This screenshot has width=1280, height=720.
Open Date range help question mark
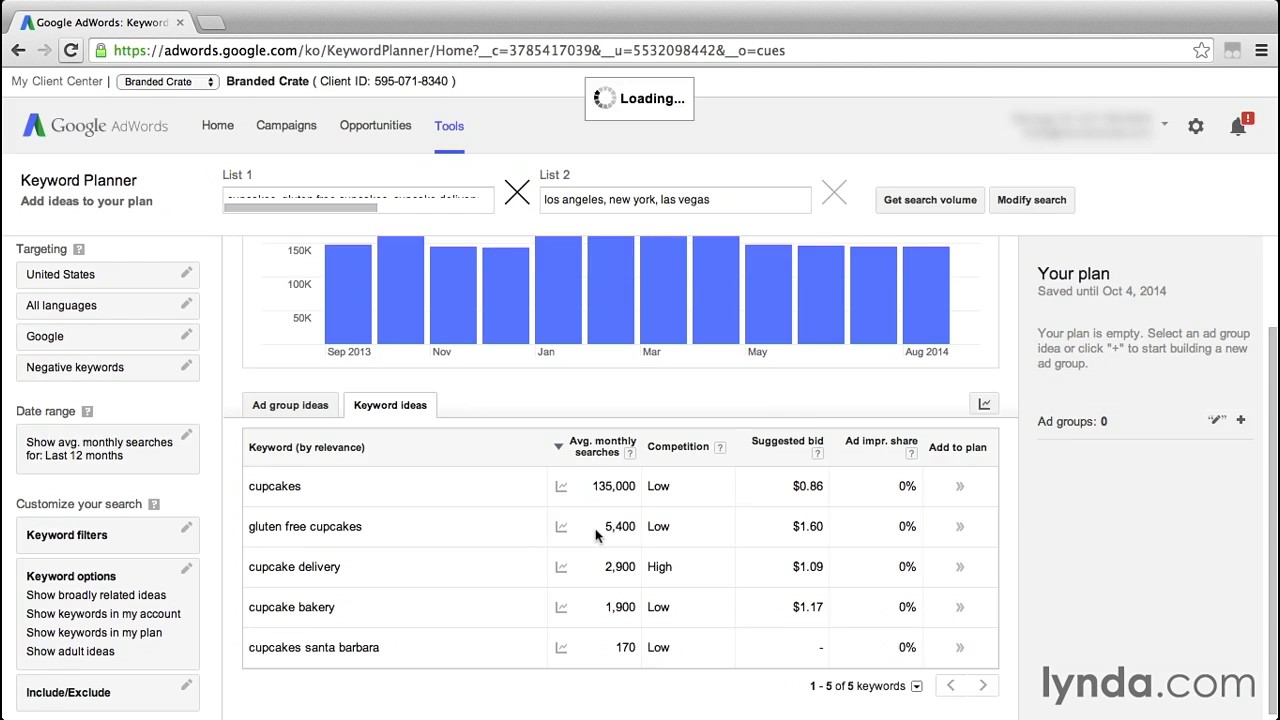(87, 411)
